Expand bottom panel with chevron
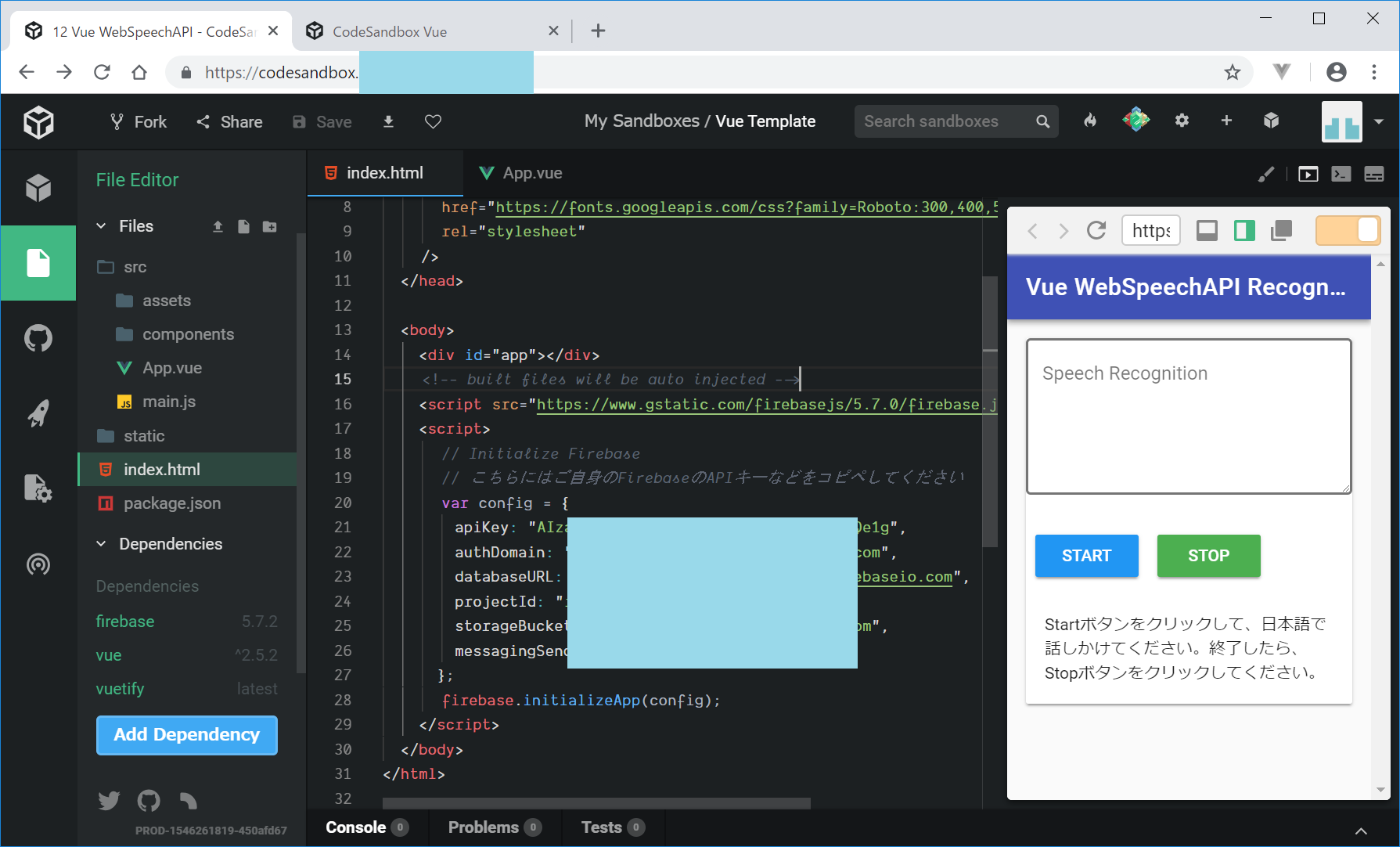Viewport: 1400px width, 847px height. click(x=1362, y=831)
